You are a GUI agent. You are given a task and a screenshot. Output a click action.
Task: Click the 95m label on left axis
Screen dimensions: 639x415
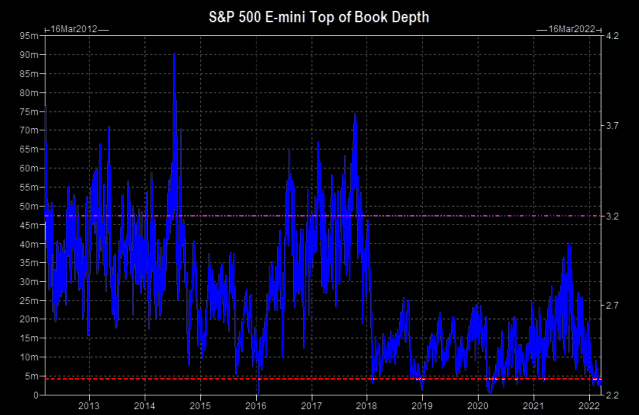[29, 36]
